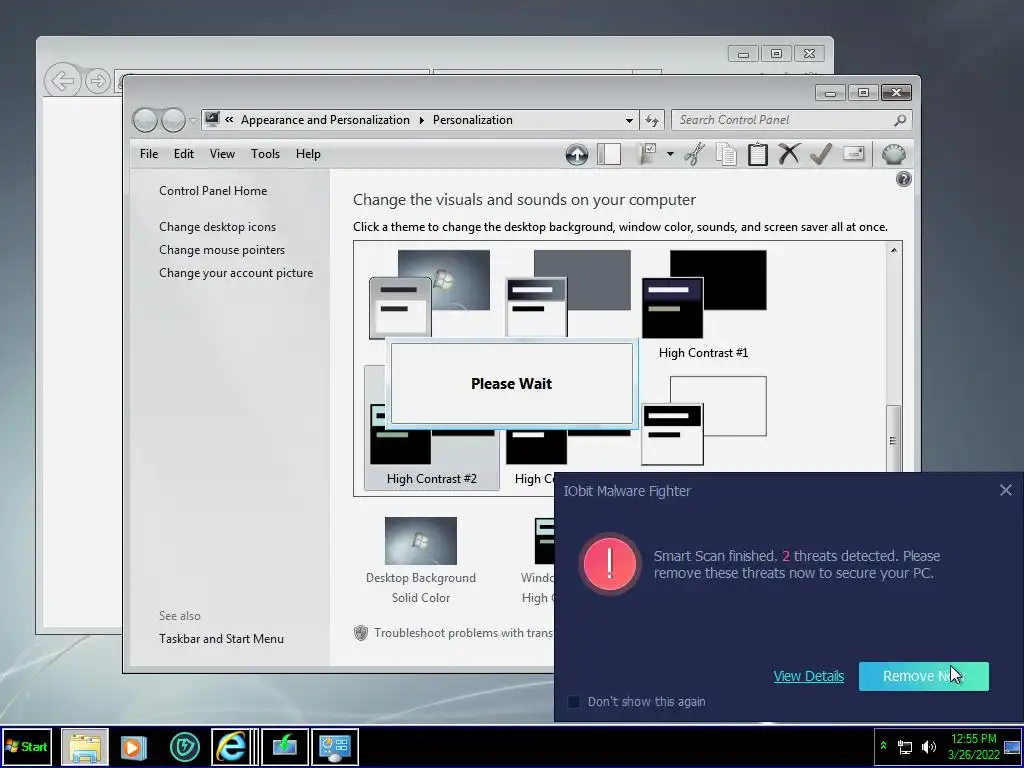This screenshot has width=1024, height=768.
Task: Click Appearance and Personalization breadcrumb
Action: pos(325,120)
